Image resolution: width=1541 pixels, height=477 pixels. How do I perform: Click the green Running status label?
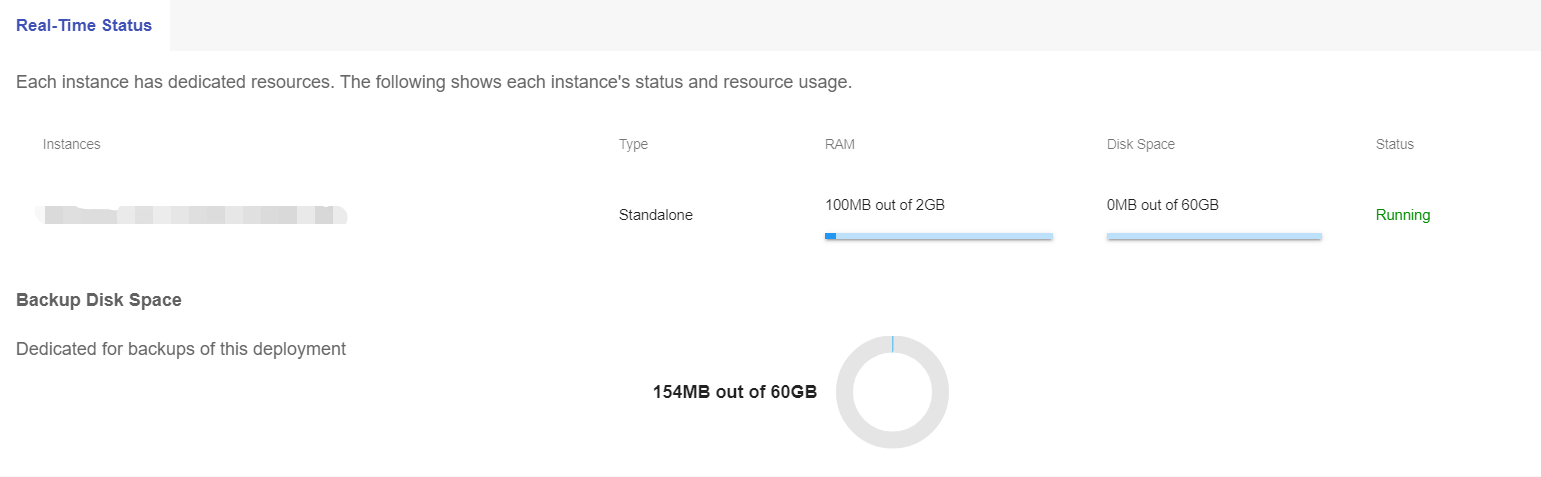click(1403, 215)
